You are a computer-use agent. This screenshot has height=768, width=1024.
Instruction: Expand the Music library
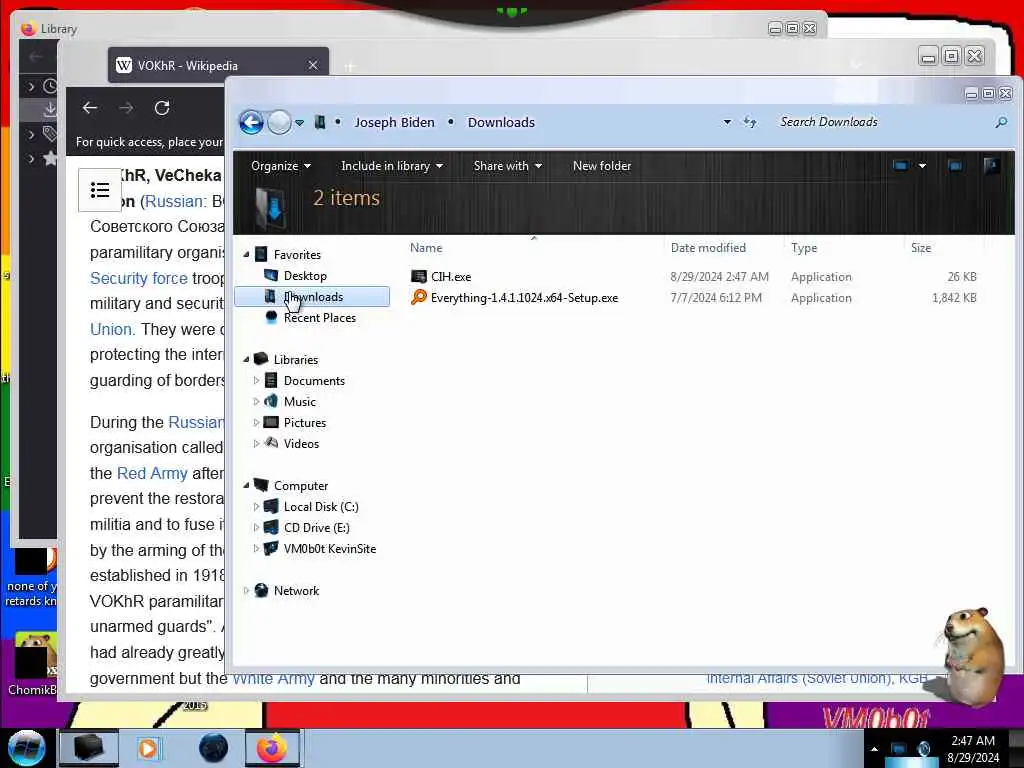tap(256, 401)
